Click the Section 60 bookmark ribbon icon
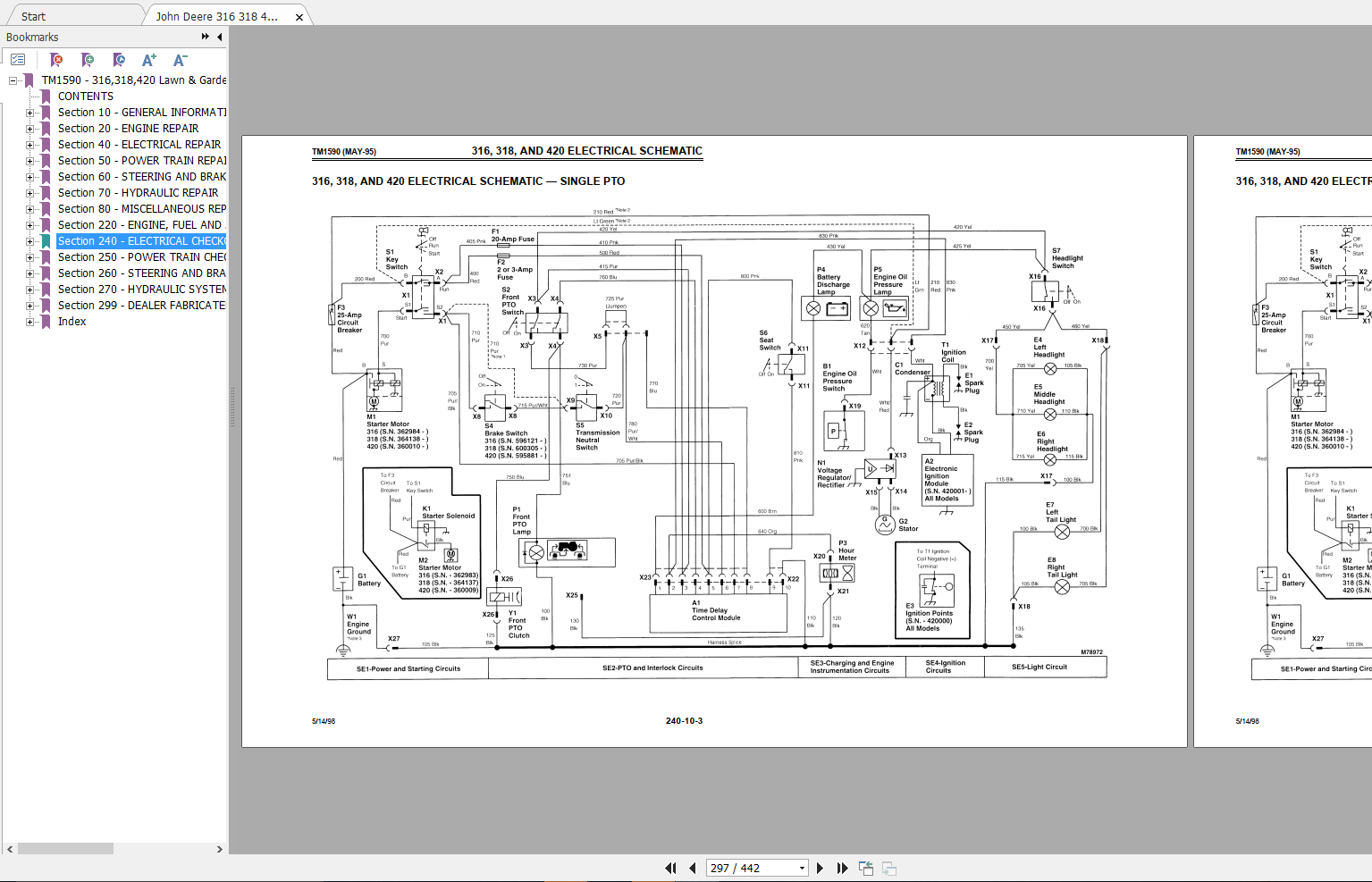Image resolution: width=1372 pixels, height=882 pixels. tap(46, 177)
